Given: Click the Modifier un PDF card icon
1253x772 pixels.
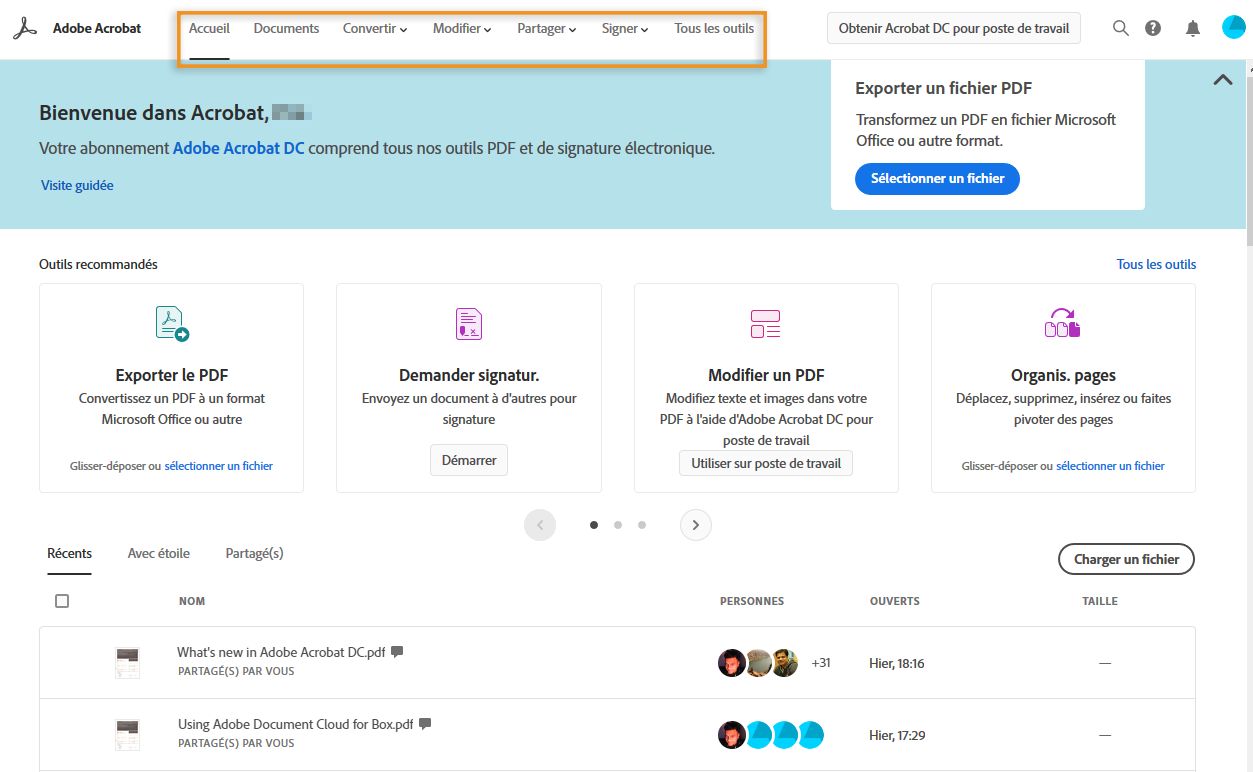Looking at the screenshot, I should point(765,324).
